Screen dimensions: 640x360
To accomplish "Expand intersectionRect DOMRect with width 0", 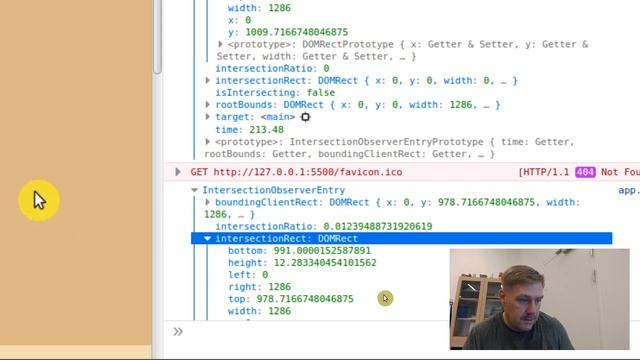I will (208, 80).
